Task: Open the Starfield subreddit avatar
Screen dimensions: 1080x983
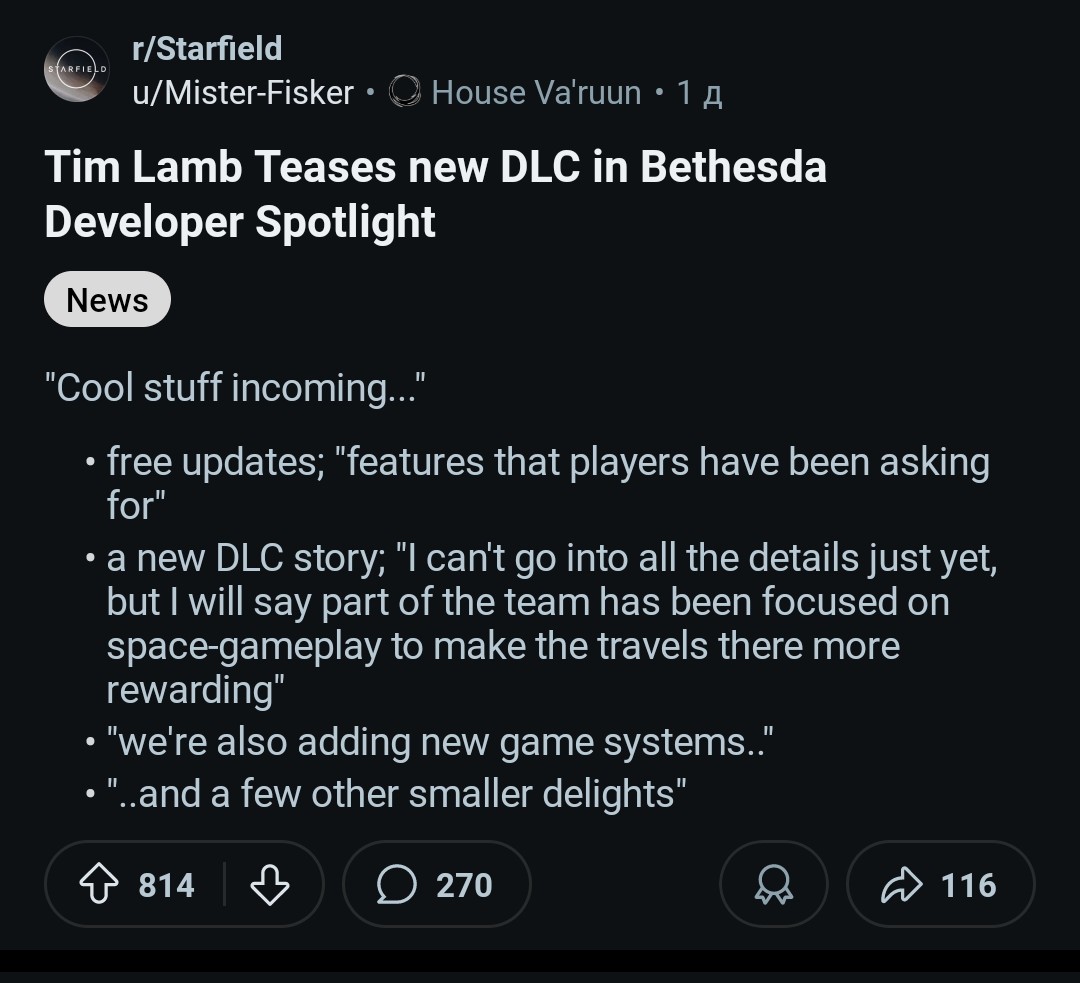Action: (x=77, y=70)
